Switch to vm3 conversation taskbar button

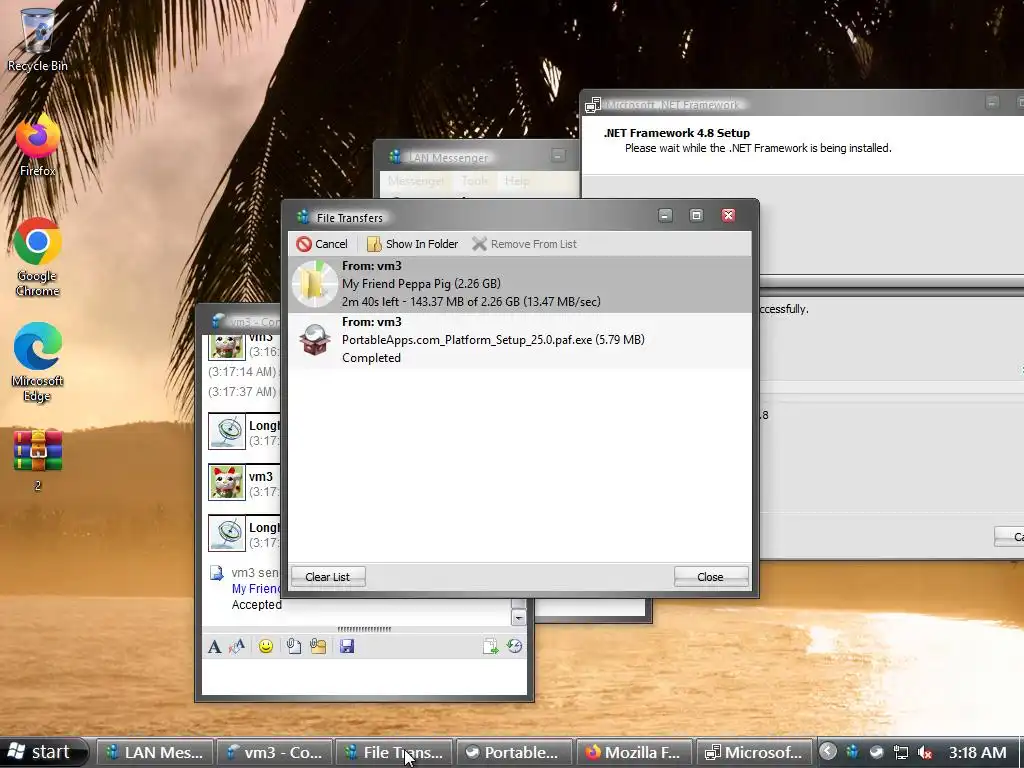pyautogui.click(x=274, y=752)
